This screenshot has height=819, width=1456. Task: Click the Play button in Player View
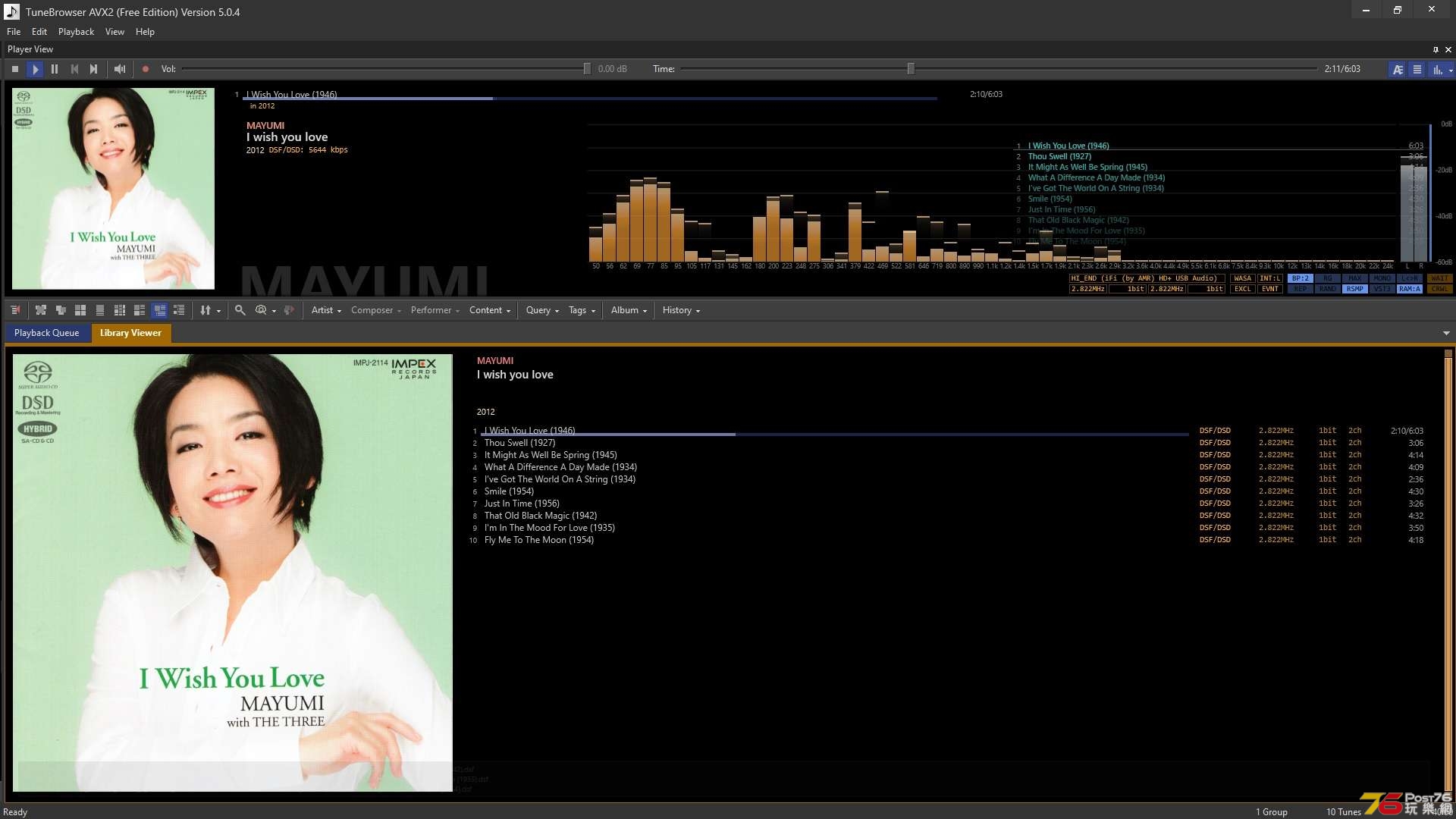coord(35,69)
